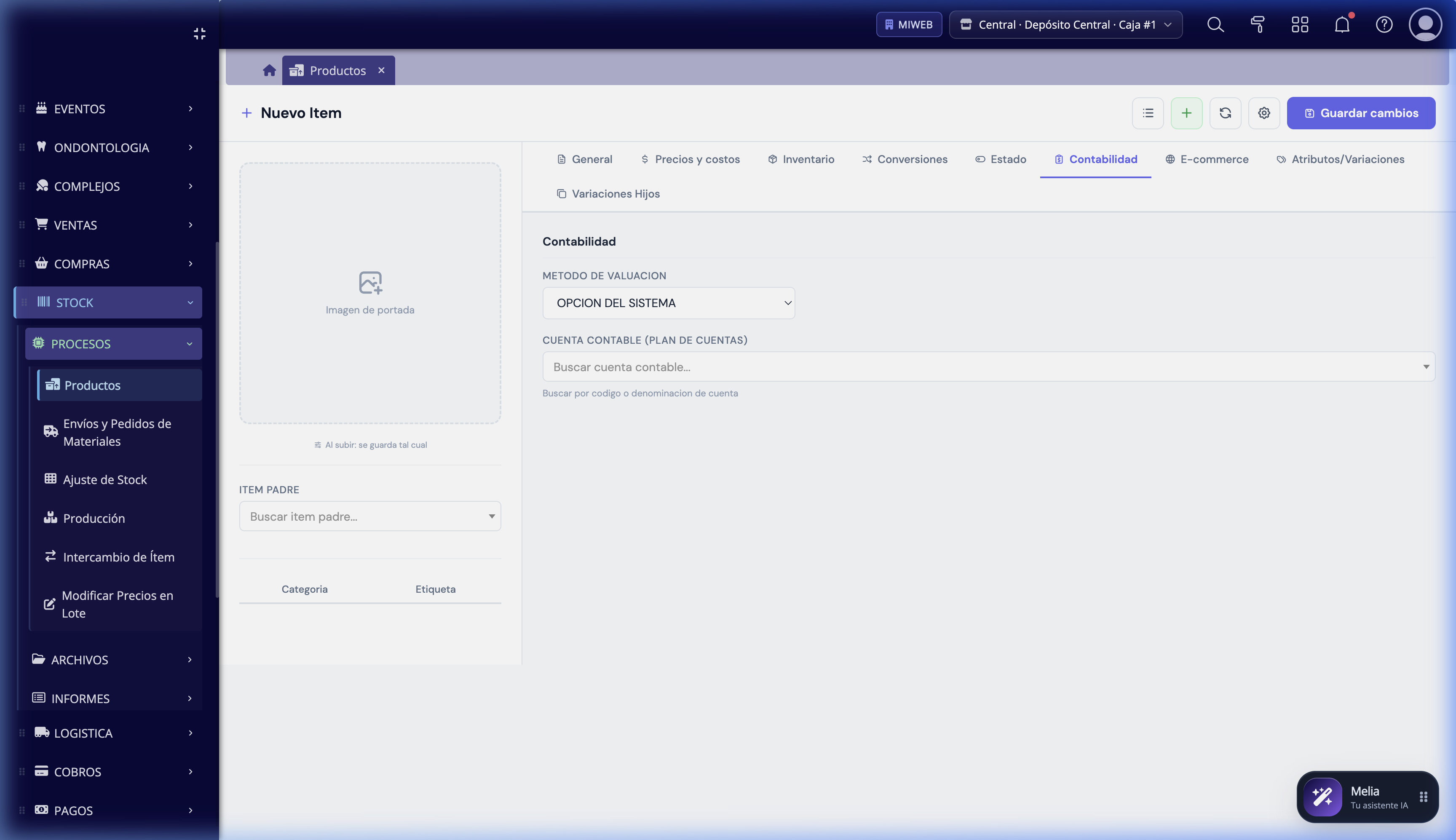The width and height of the screenshot is (1456, 840).
Task: Open the Atributos/Variaciones tab
Action: pos(1341,159)
